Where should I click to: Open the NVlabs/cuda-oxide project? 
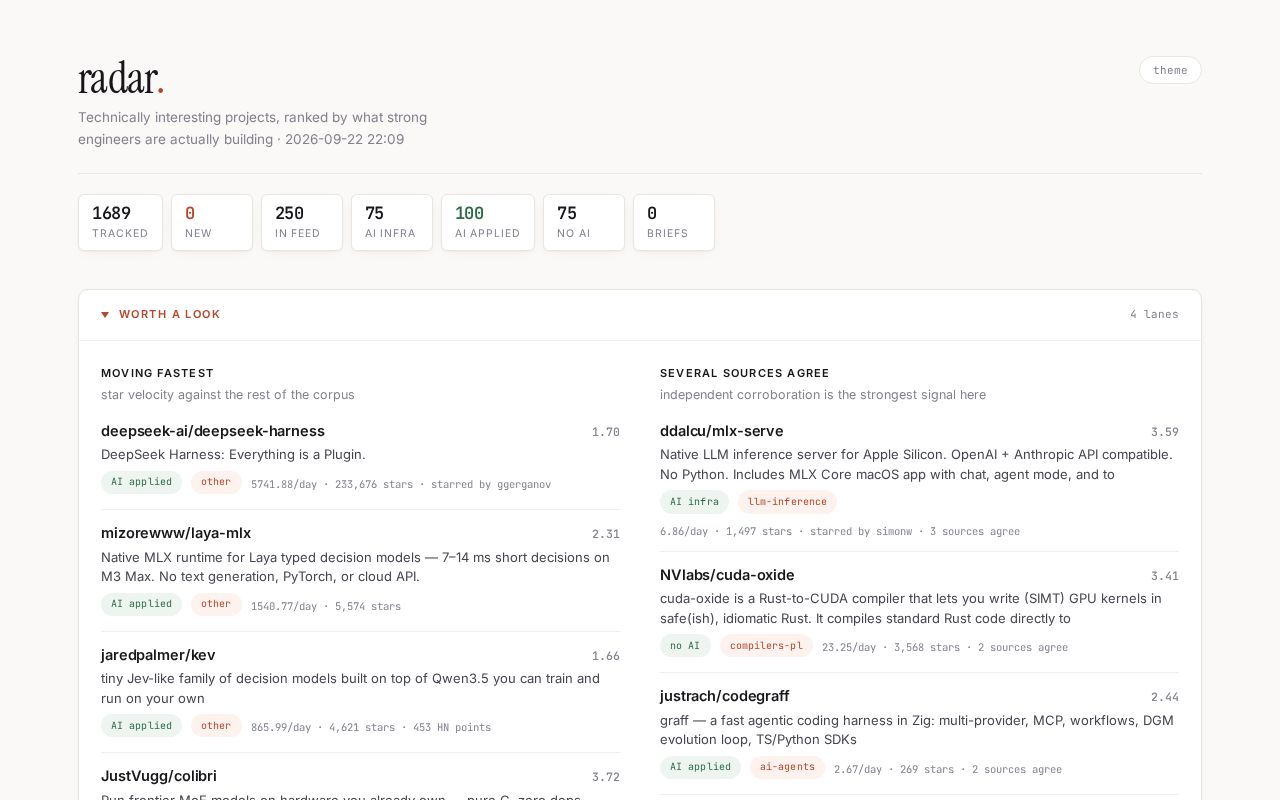point(727,575)
